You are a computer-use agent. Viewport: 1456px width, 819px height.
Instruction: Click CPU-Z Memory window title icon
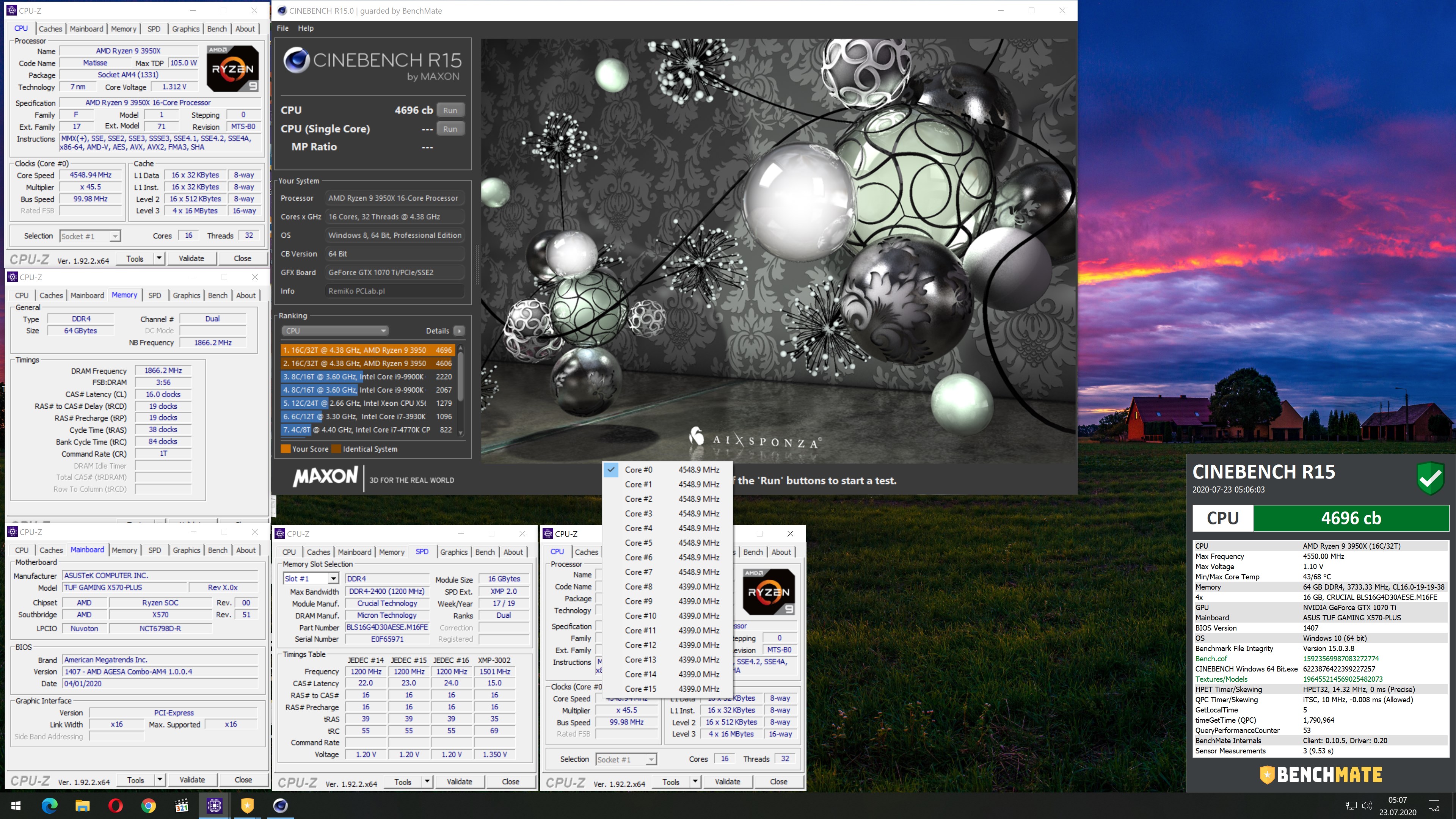(13, 277)
